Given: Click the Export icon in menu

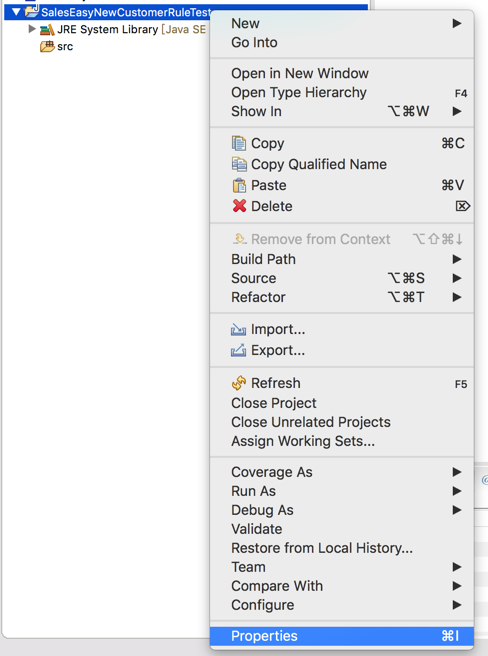Looking at the screenshot, I should coord(239,350).
